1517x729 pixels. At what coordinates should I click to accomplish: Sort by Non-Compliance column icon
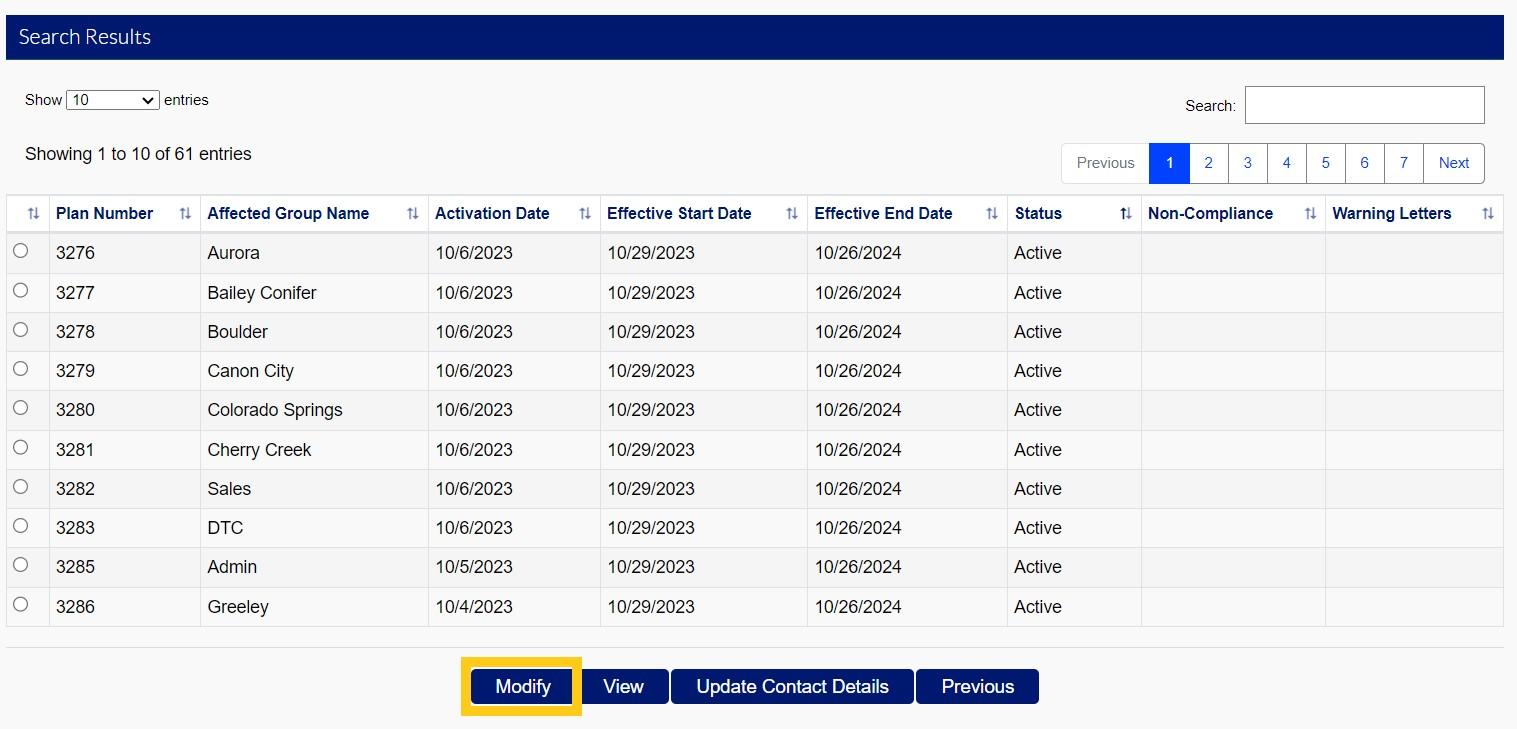1310,214
